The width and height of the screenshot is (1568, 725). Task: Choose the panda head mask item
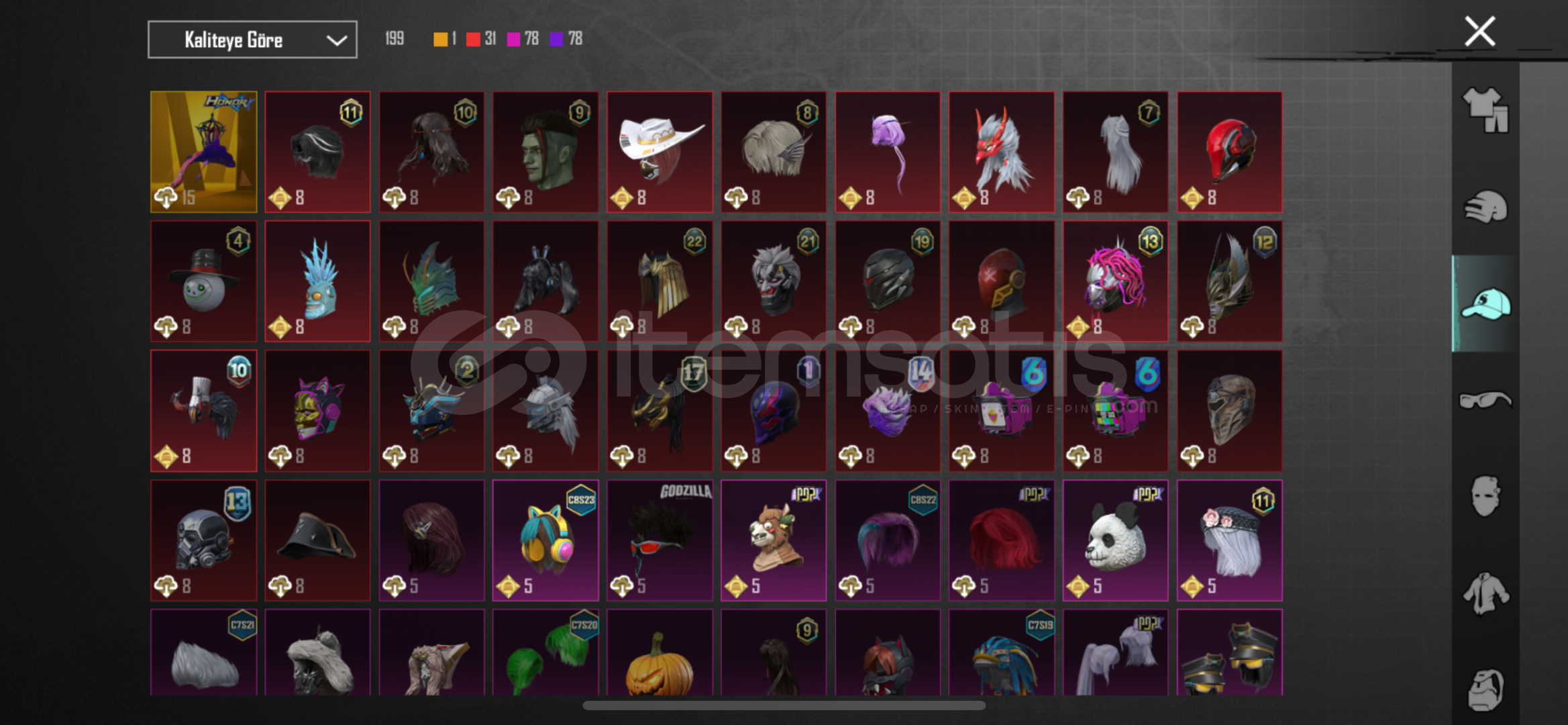pyautogui.click(x=1115, y=540)
